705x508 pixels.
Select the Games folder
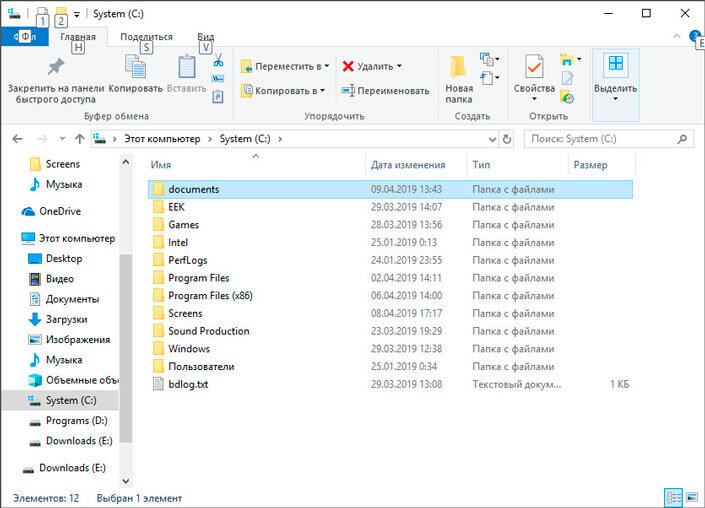click(x=390, y=225)
